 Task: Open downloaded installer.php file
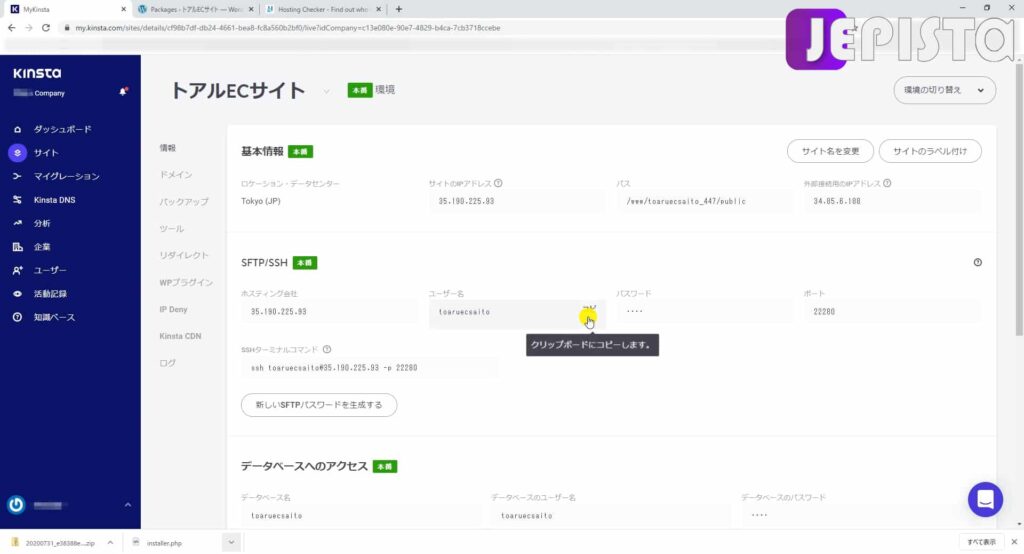163,543
